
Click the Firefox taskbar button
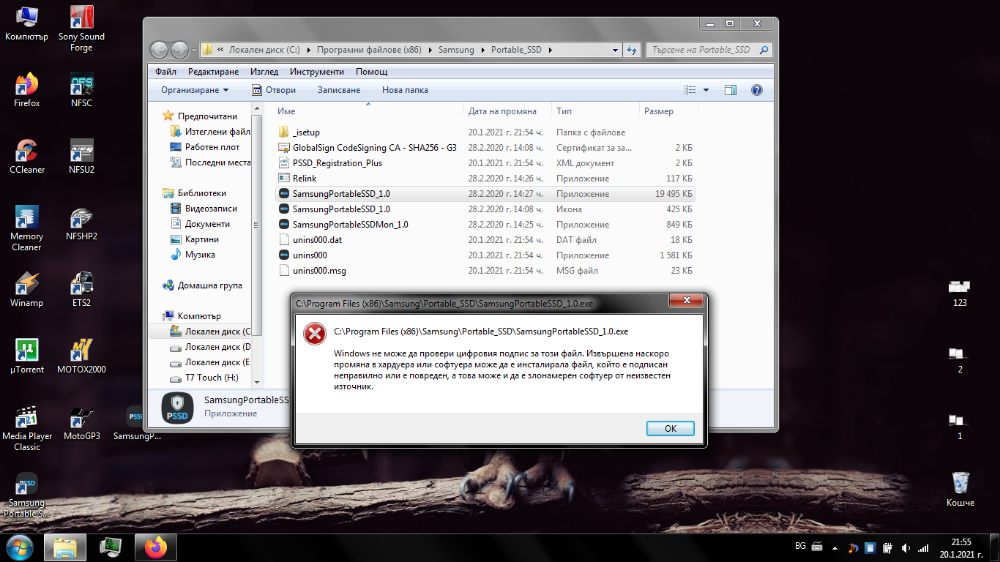pos(156,547)
